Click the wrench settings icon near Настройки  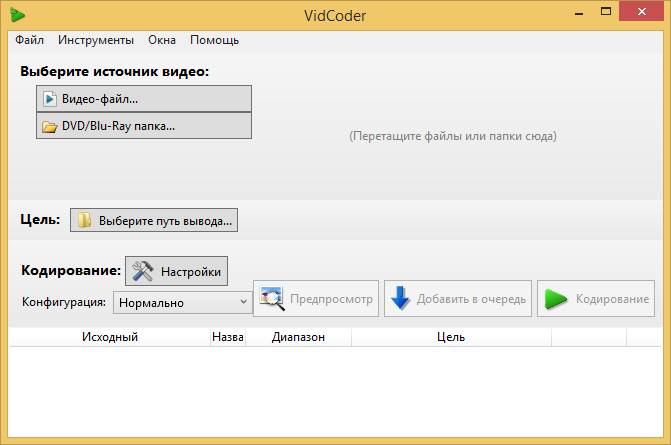click(x=143, y=271)
